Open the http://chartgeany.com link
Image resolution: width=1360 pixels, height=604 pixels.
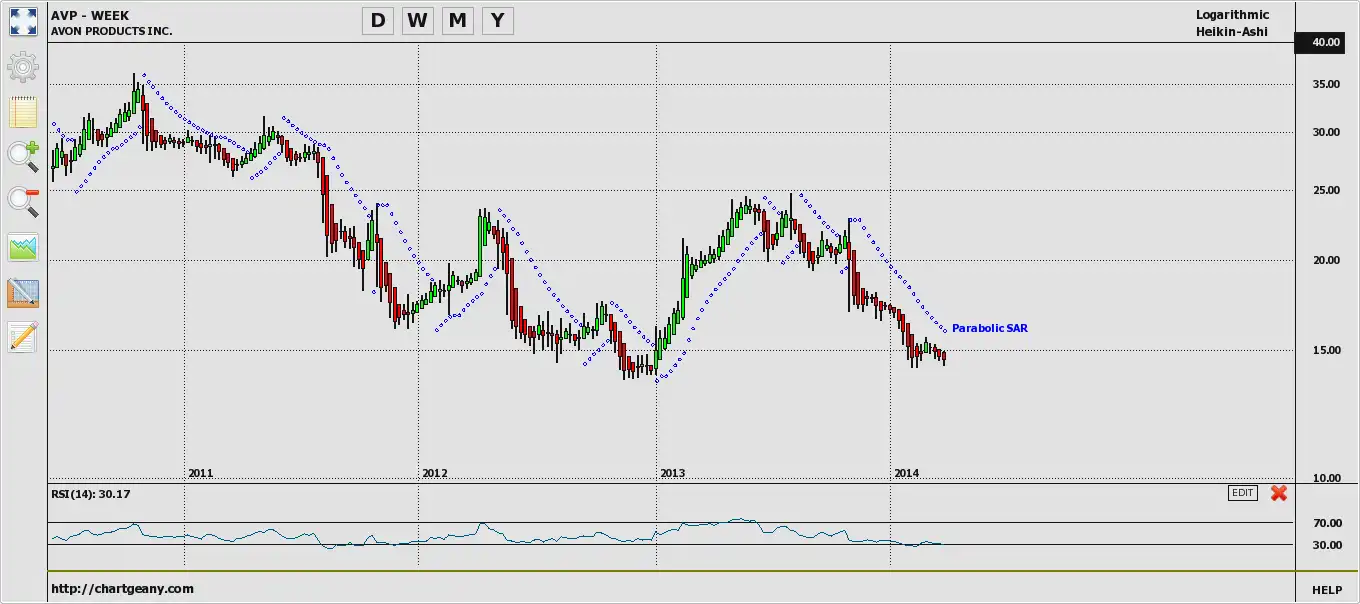(123, 589)
